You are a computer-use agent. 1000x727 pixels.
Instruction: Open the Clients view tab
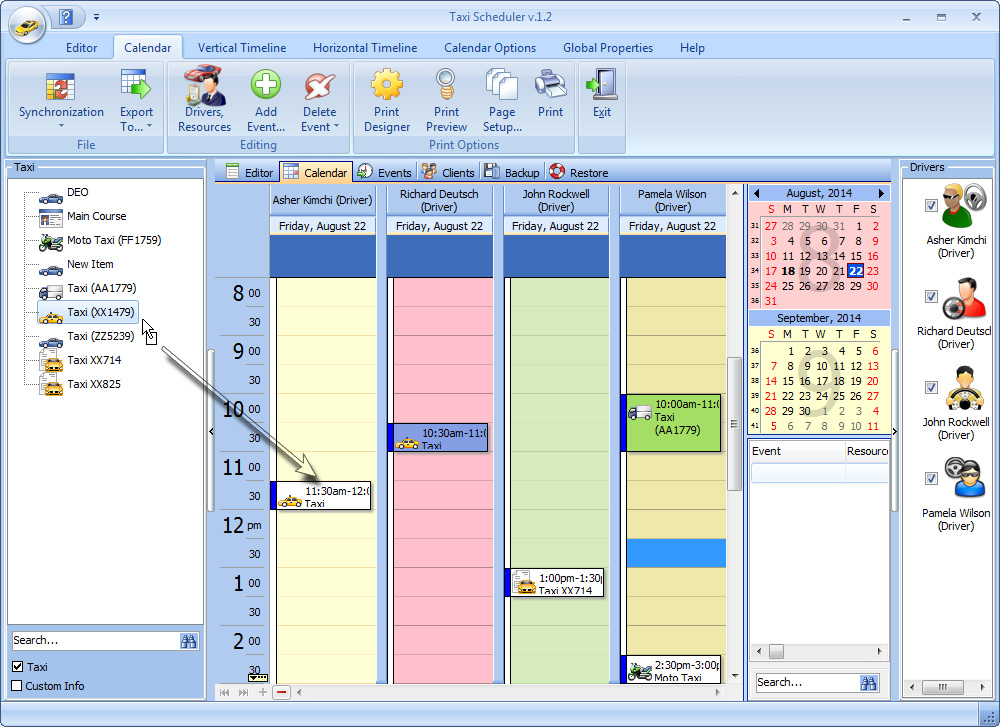(448, 172)
